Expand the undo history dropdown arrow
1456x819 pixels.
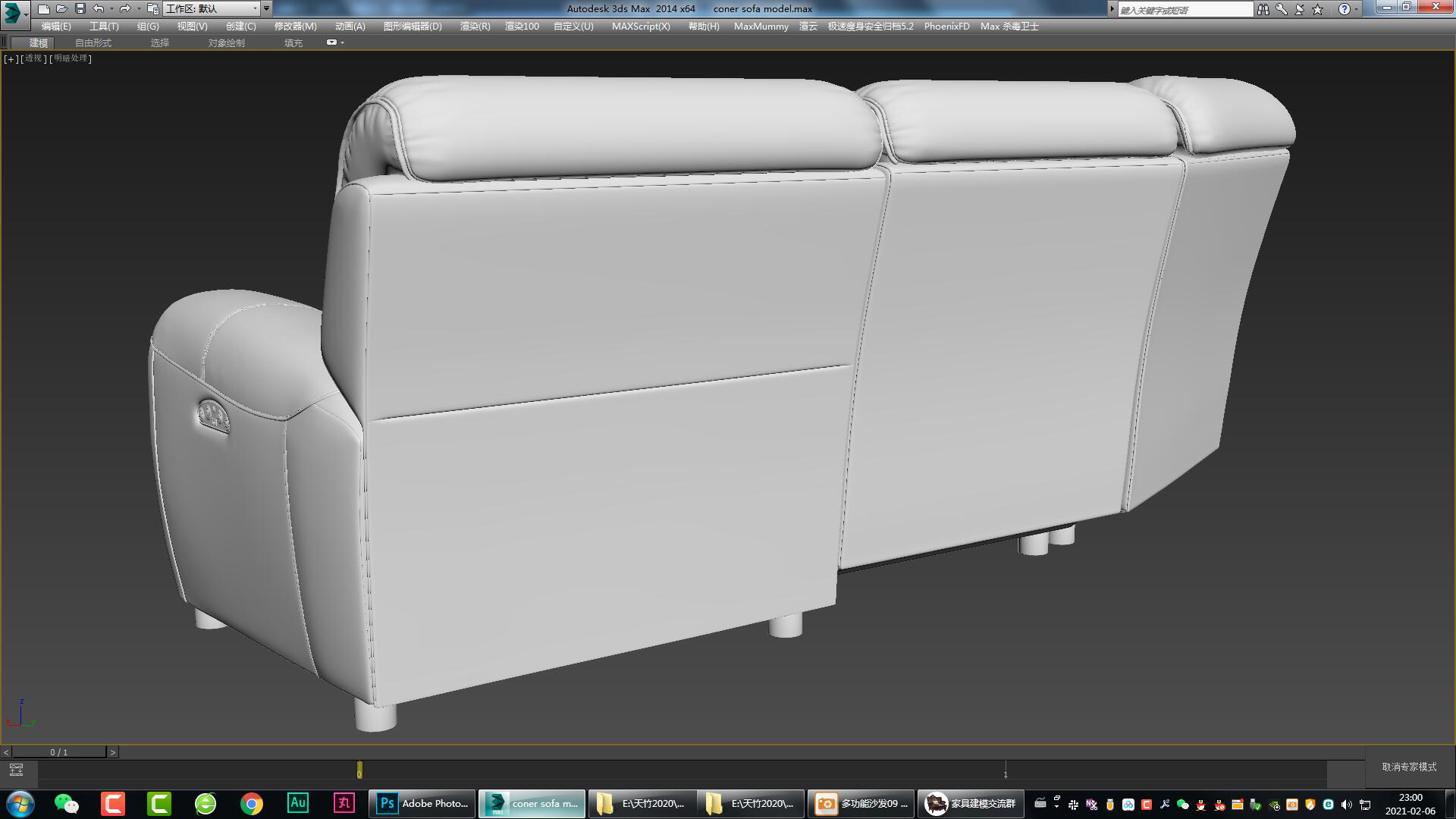pos(111,8)
